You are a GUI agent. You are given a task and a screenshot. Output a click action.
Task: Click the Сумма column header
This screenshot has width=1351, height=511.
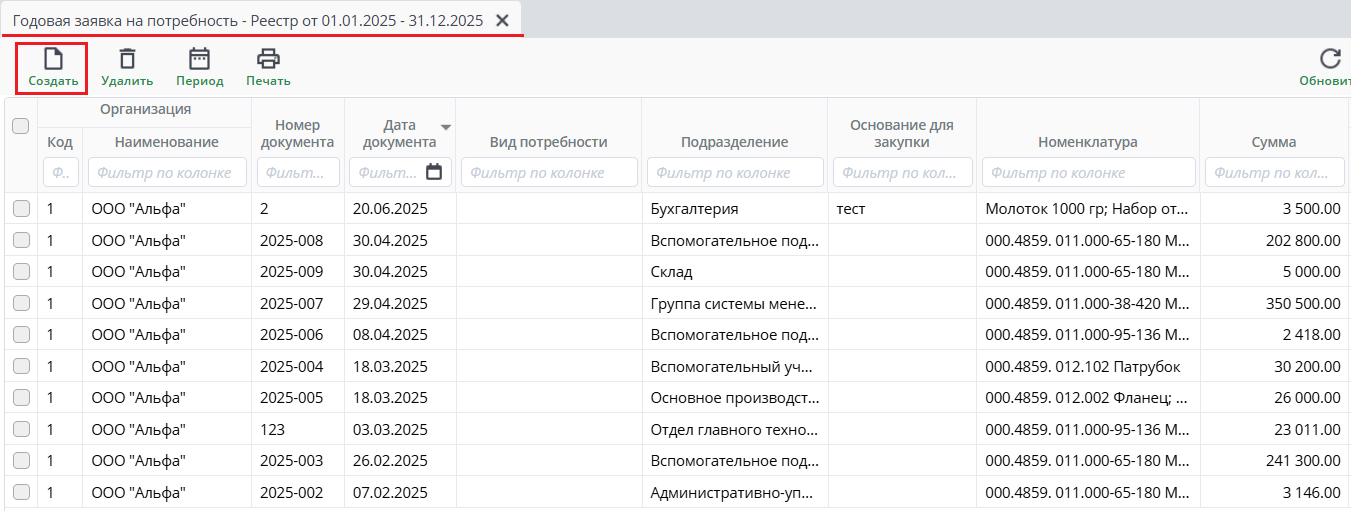tap(1273, 142)
